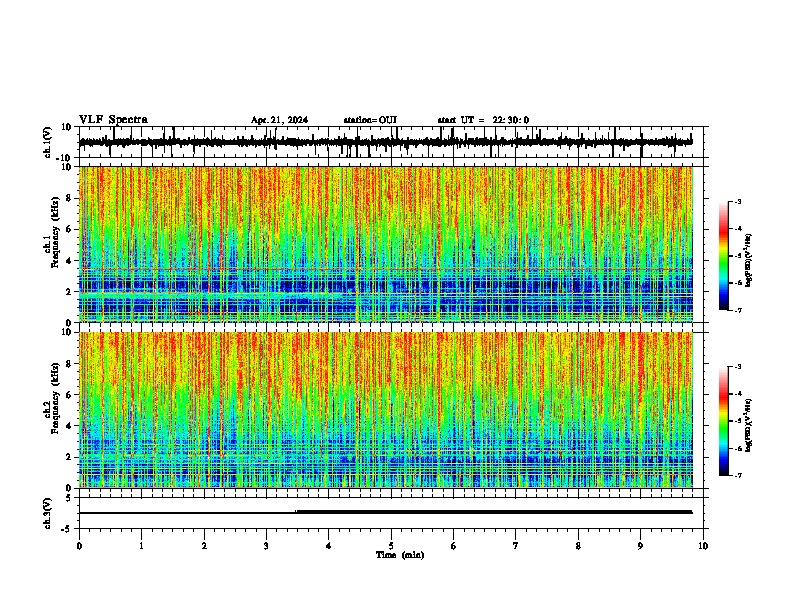Viewport: 792px width, 612px height.
Task: Click the ch.1 voltage waveform trace
Action: click(x=385, y=142)
